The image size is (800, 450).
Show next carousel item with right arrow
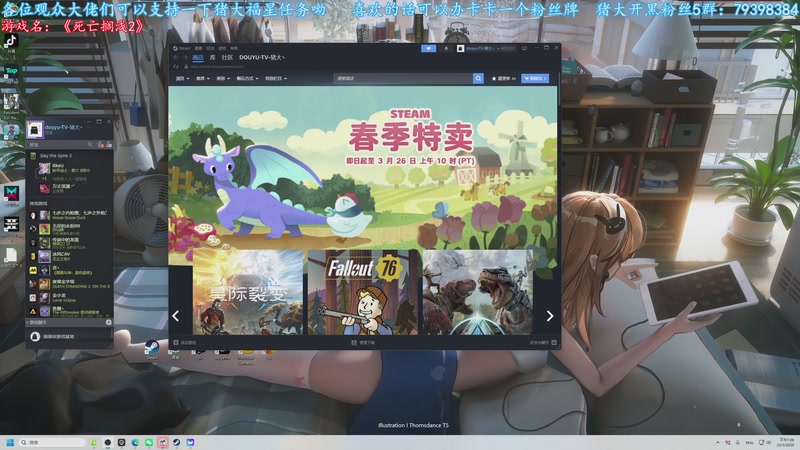[549, 316]
